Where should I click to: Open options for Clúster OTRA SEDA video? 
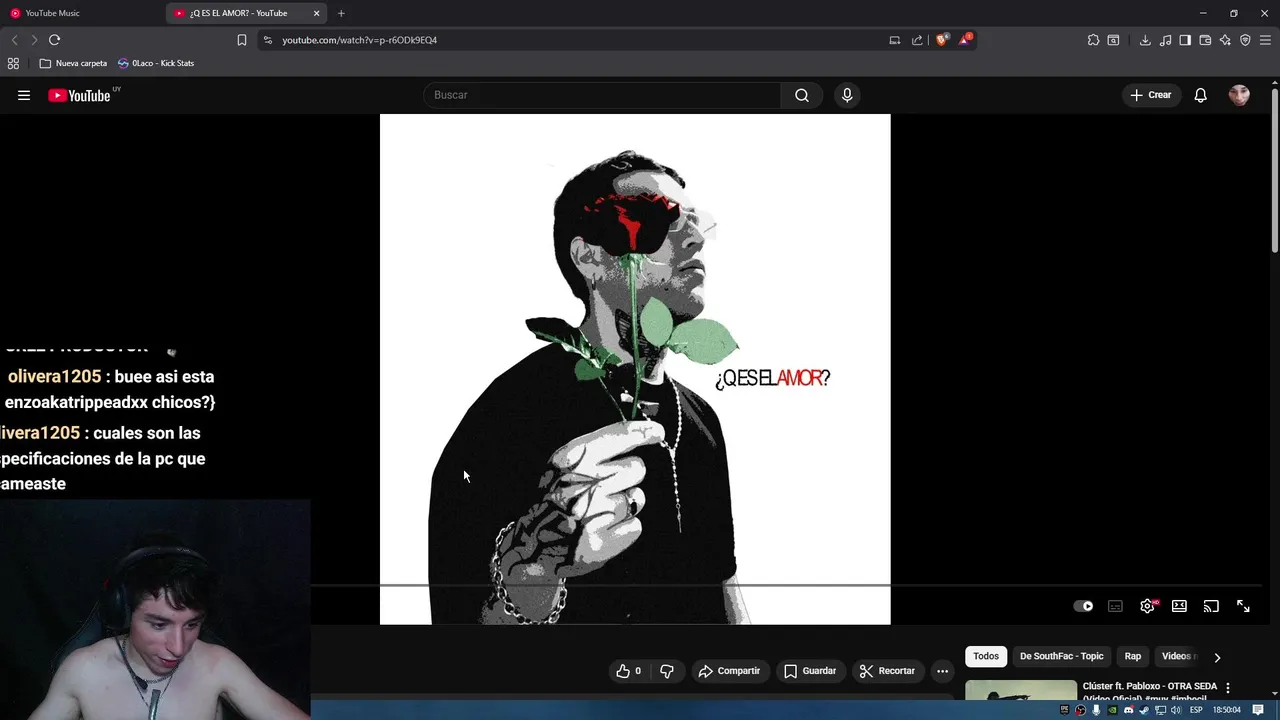(1228, 688)
